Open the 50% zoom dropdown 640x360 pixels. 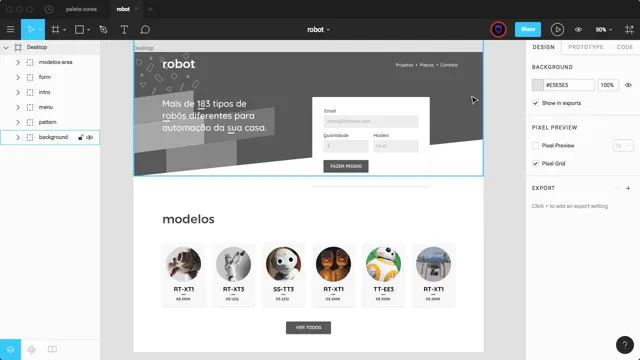coord(604,29)
